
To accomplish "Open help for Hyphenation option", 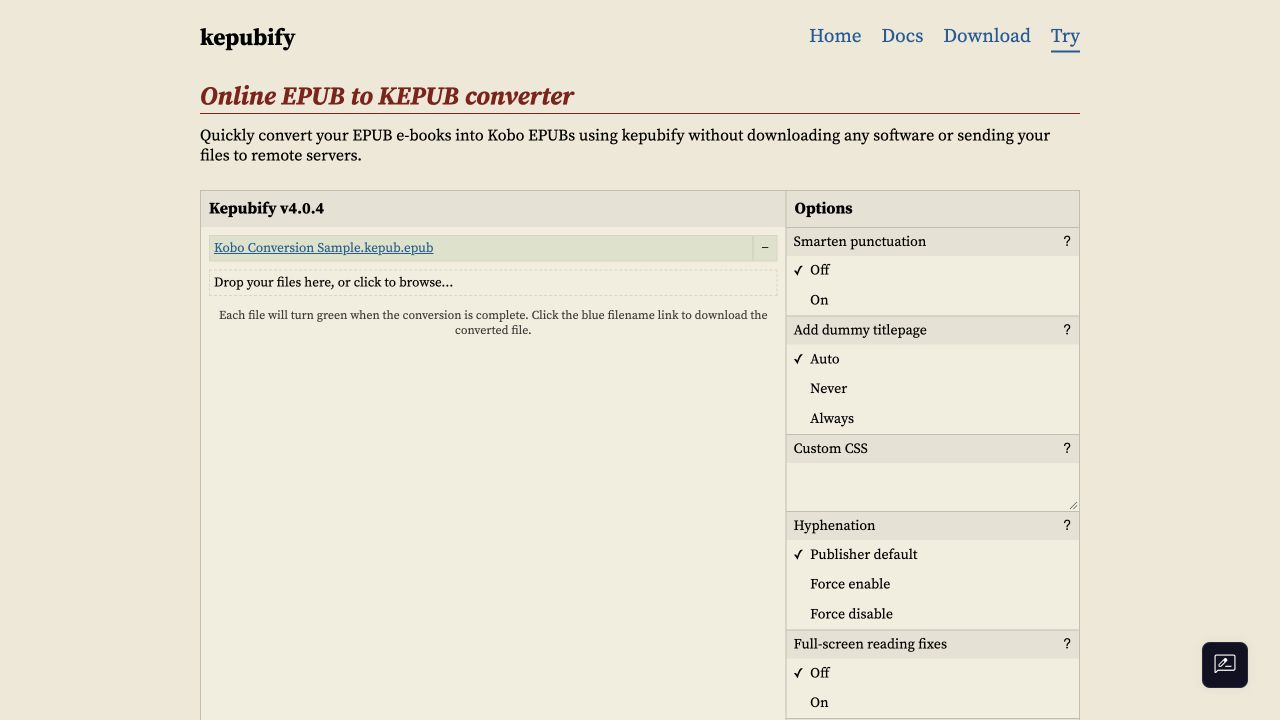I will [x=1066, y=525].
